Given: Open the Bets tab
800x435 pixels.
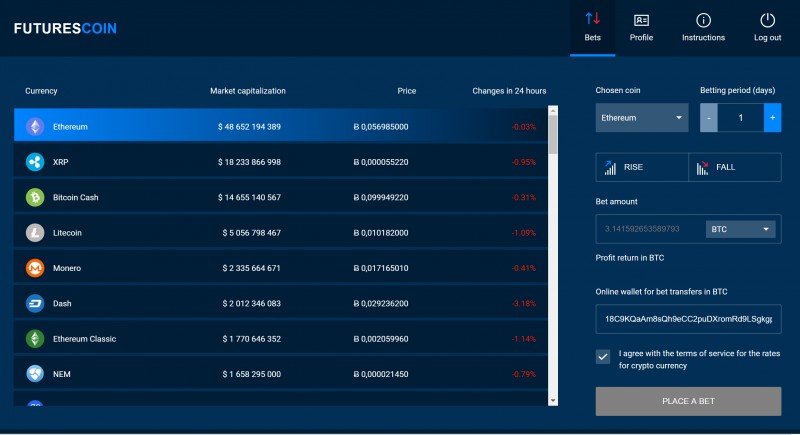Looking at the screenshot, I should coord(592,28).
